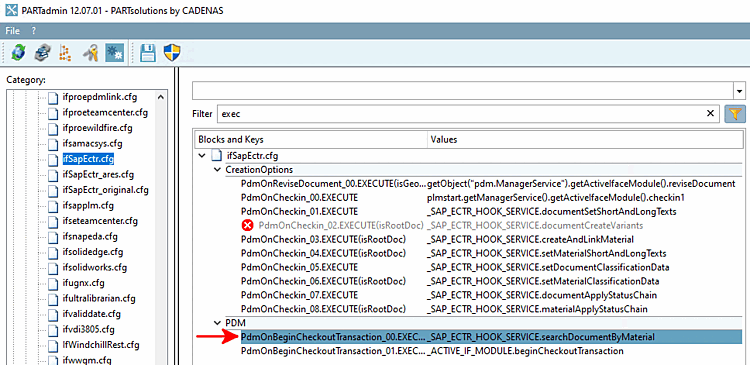
Task: Open the ? help menu
Action: click(34, 31)
